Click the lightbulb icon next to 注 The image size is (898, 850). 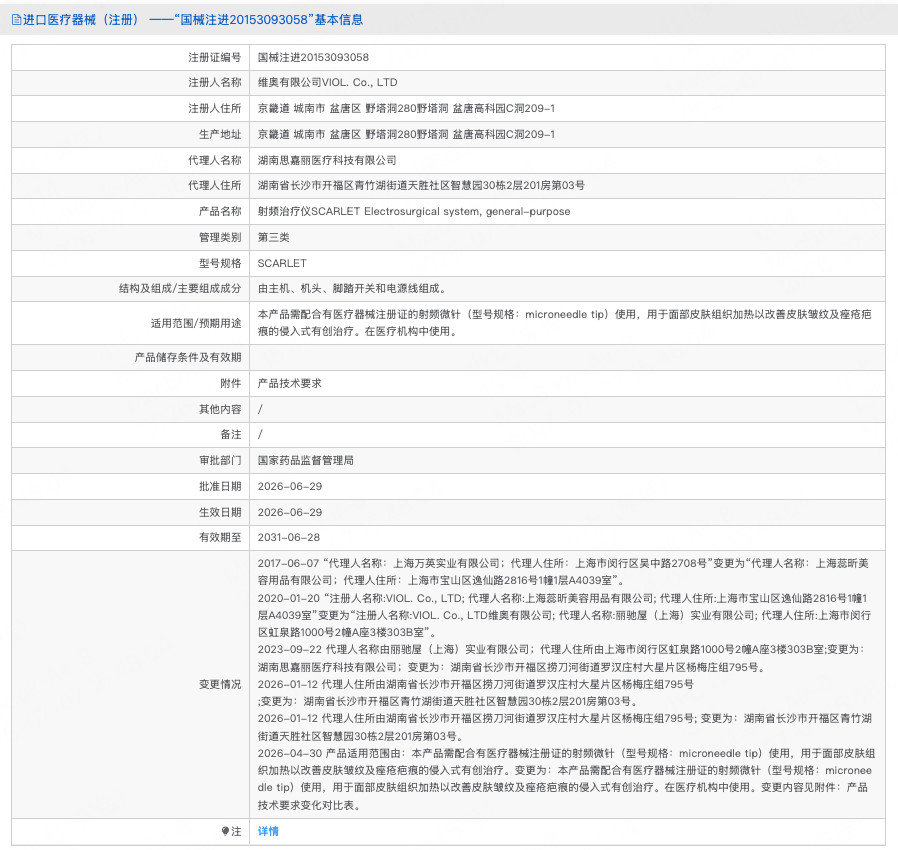click(x=225, y=831)
